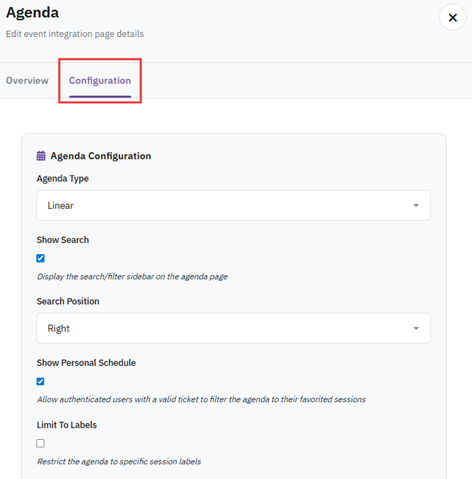Click the Agenda title heading
Image resolution: width=472 pixels, height=479 pixels.
point(32,13)
